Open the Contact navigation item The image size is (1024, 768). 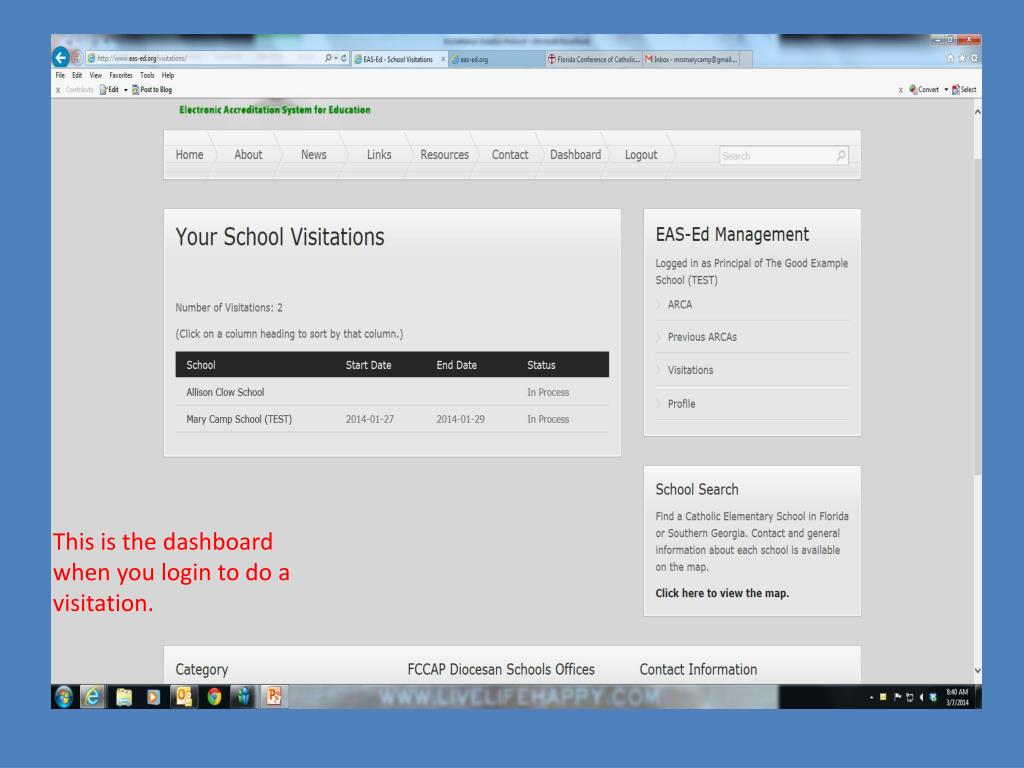(509, 155)
